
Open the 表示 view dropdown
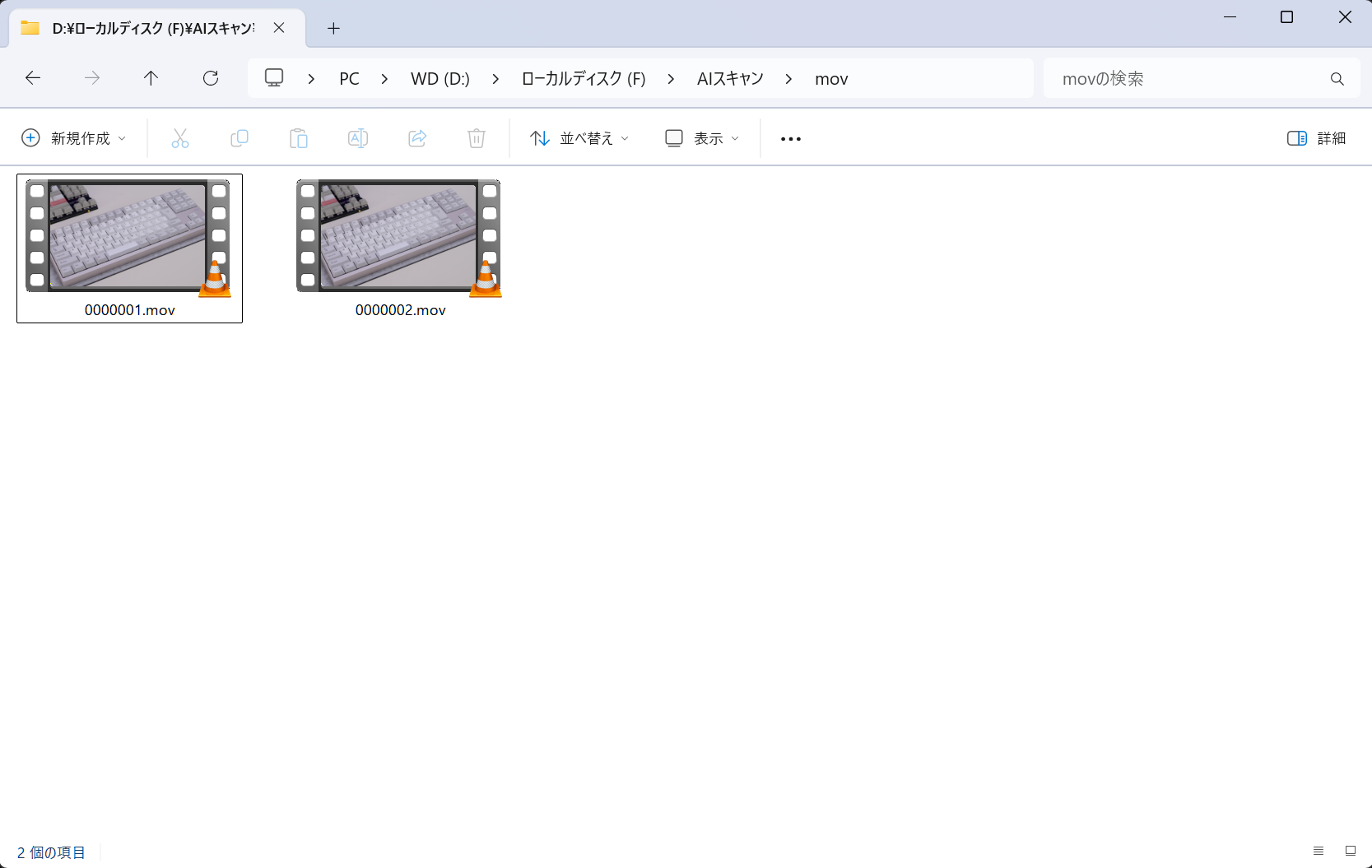(702, 138)
